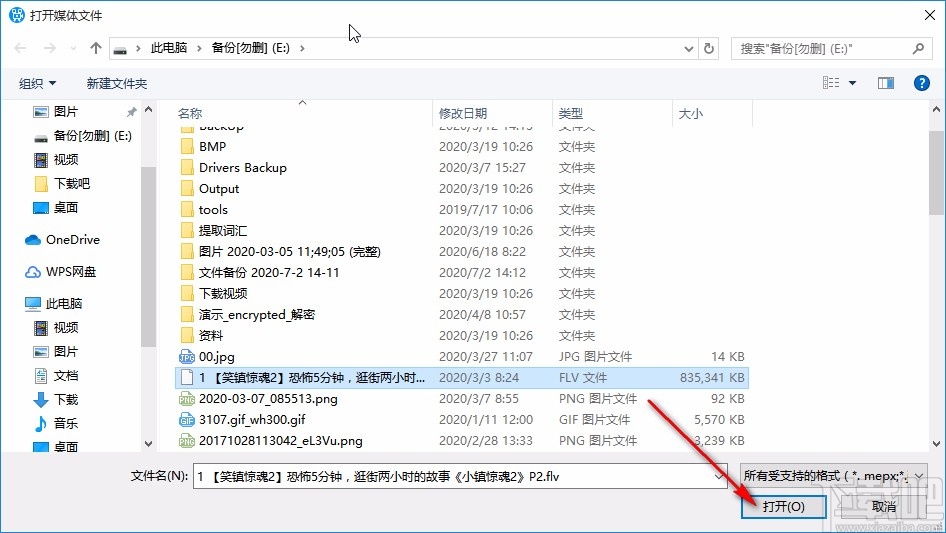Open 图片 under 此电脑
The height and width of the screenshot is (533, 946).
coord(56,351)
